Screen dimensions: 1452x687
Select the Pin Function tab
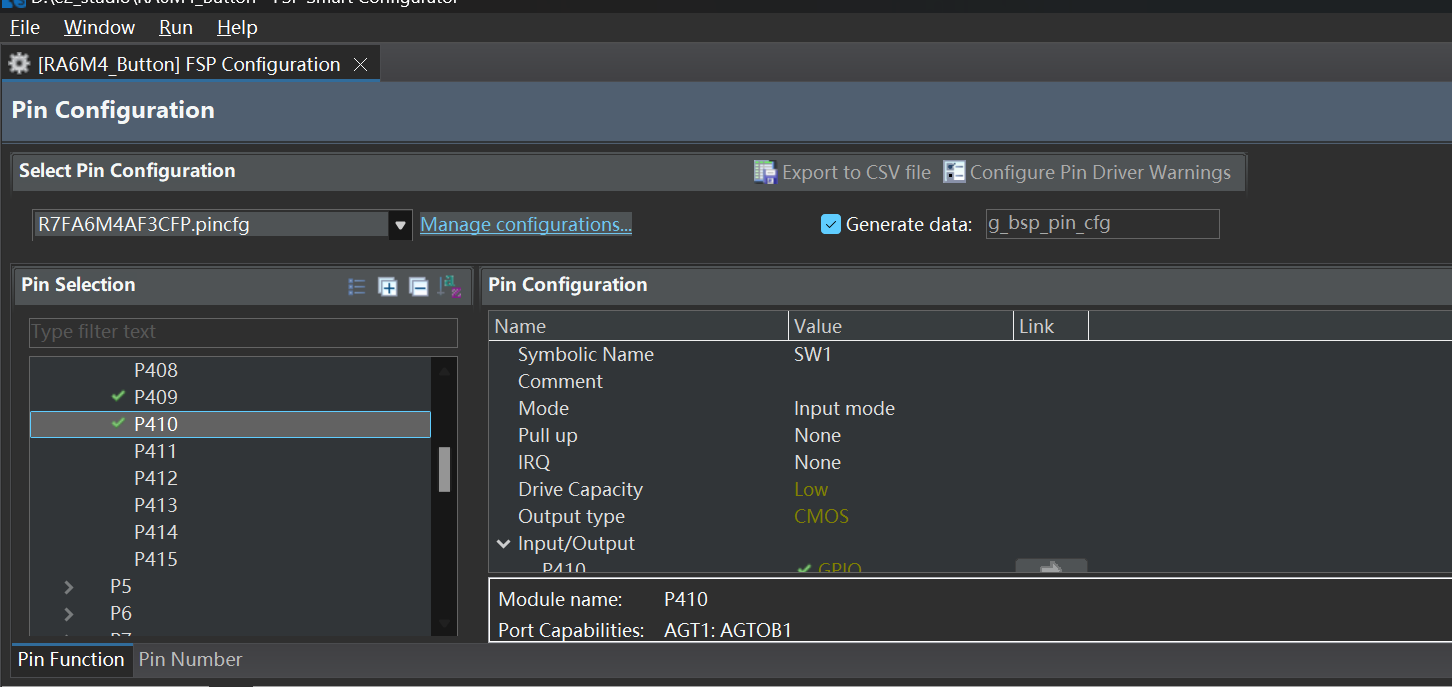(x=71, y=660)
